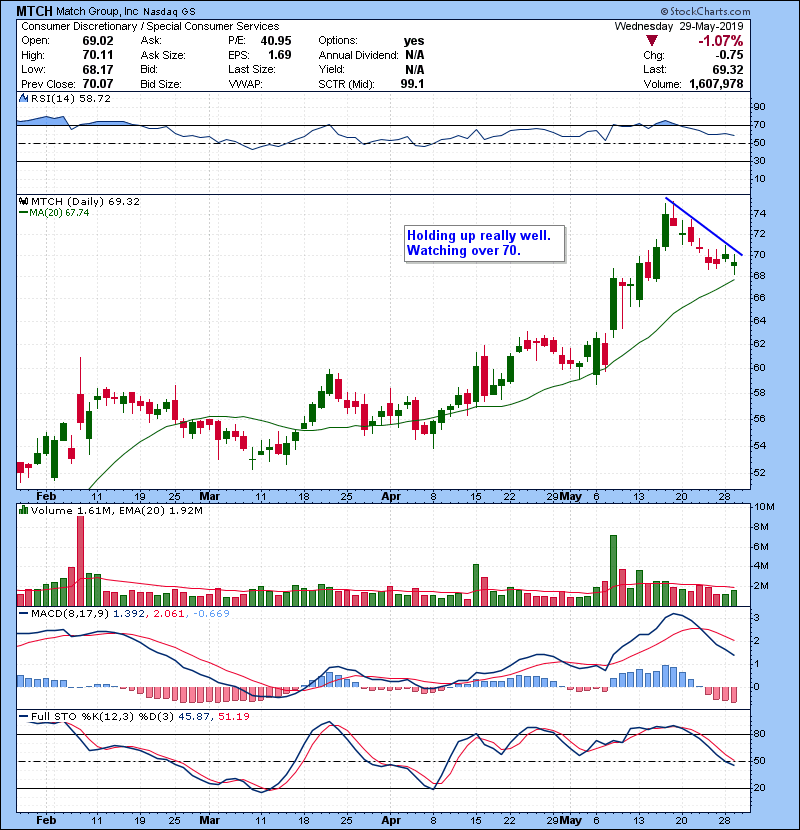Click the Mar label under the price chart
Screen dimensions: 800x830
point(209,497)
